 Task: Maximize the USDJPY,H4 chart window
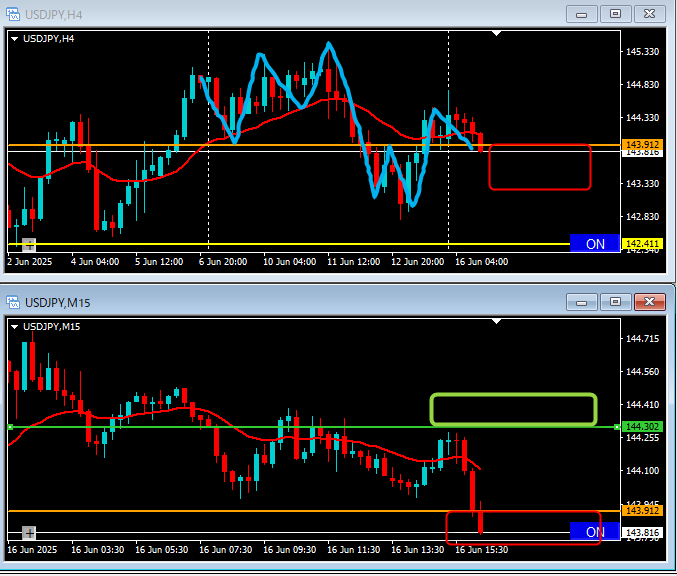[615, 14]
